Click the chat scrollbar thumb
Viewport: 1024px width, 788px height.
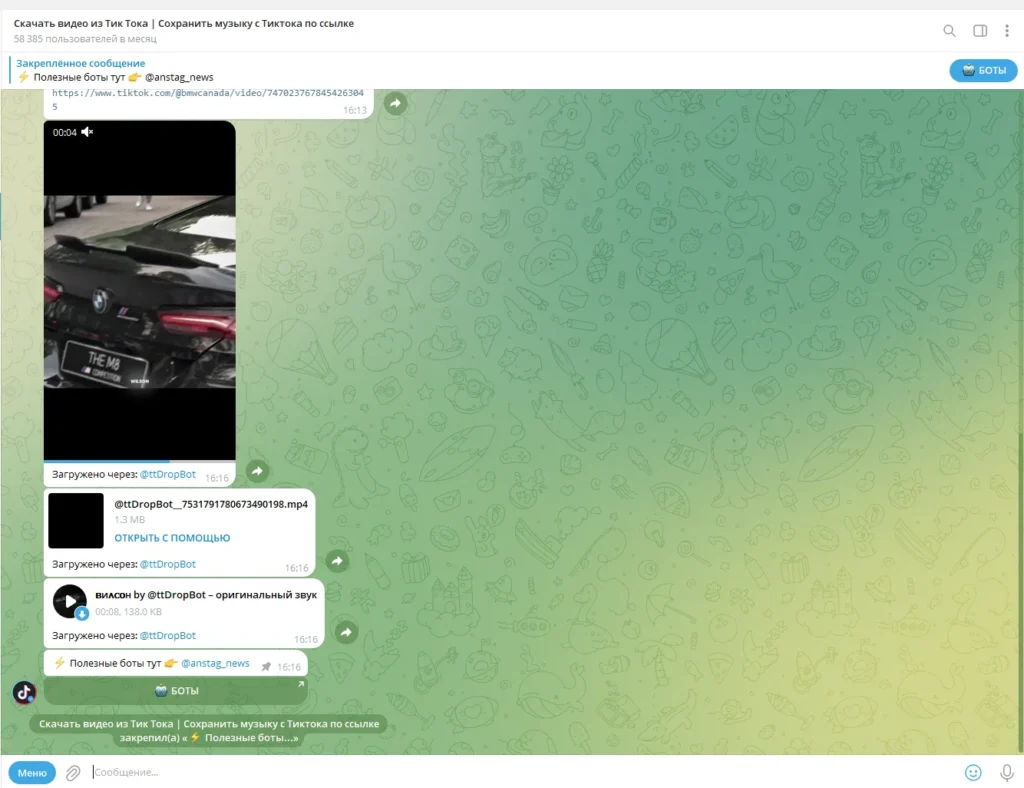(1020, 591)
